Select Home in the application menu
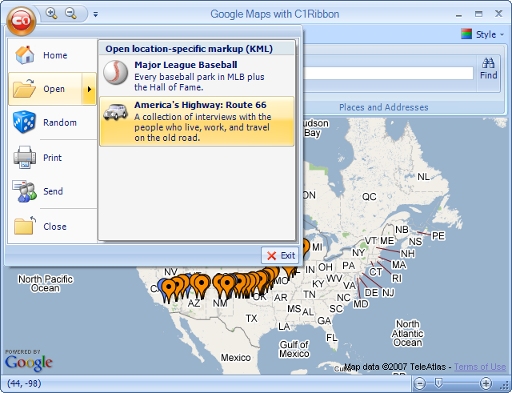 52,55
